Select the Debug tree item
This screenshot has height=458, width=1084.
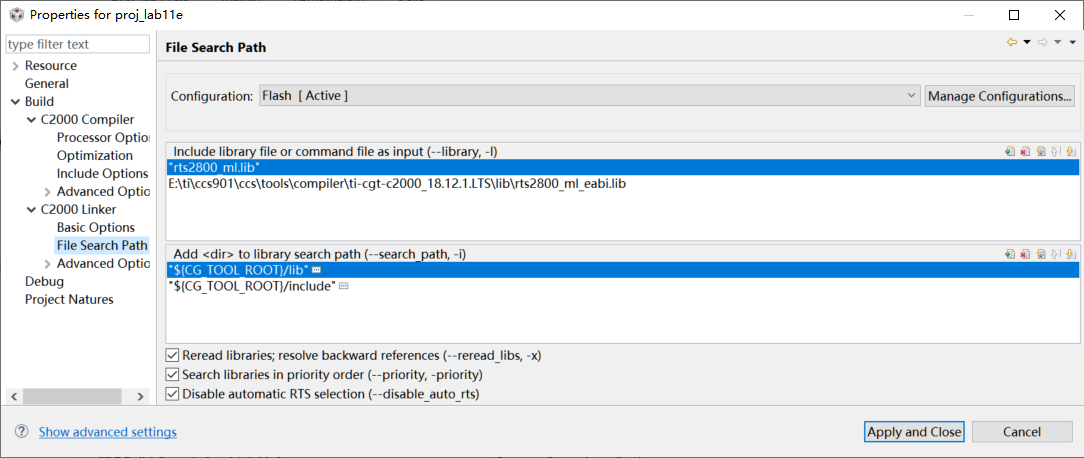coord(44,281)
